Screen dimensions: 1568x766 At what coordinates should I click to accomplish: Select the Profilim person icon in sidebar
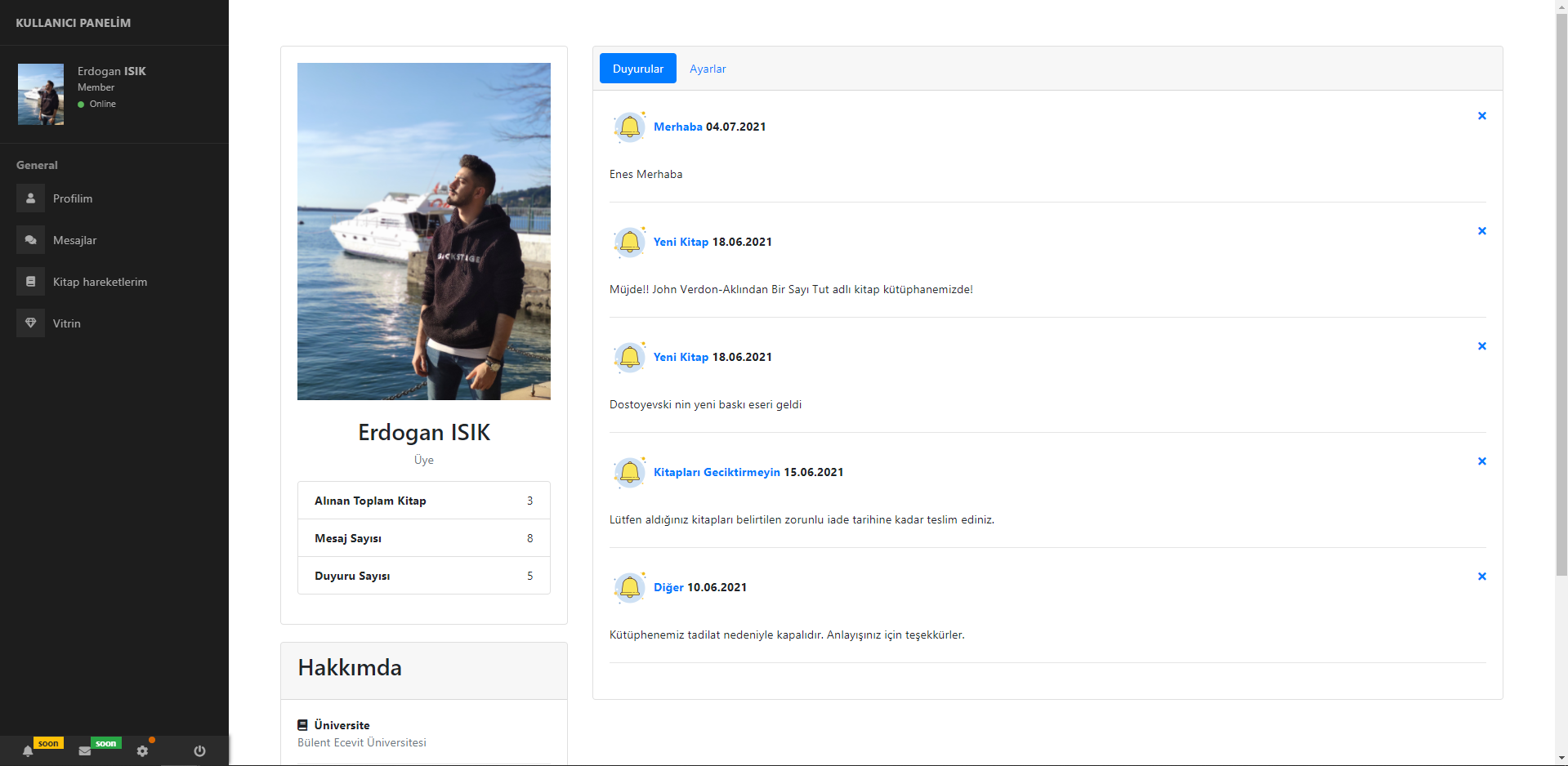tap(30, 198)
